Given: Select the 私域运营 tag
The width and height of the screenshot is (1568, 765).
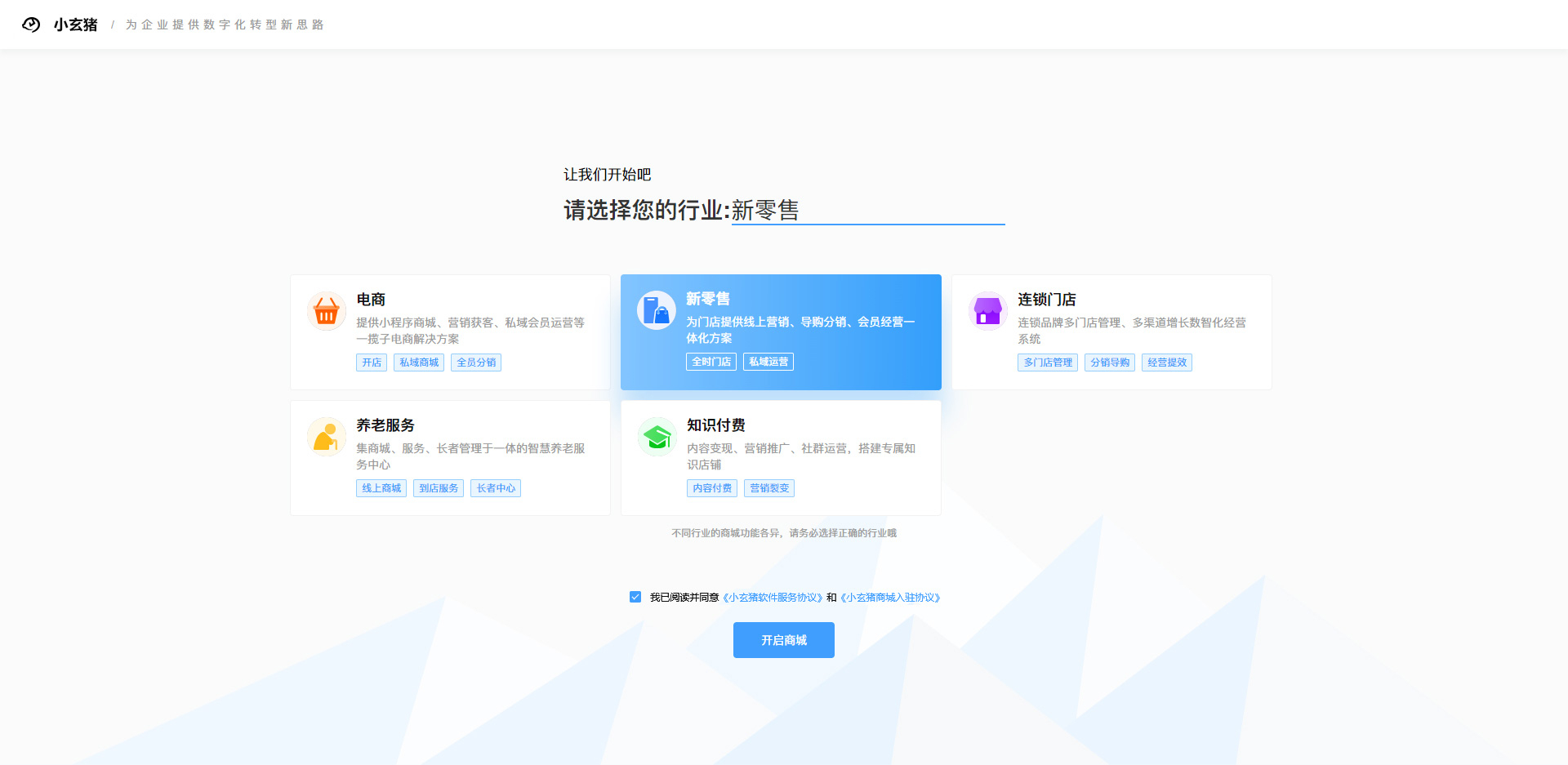Looking at the screenshot, I should (x=768, y=362).
